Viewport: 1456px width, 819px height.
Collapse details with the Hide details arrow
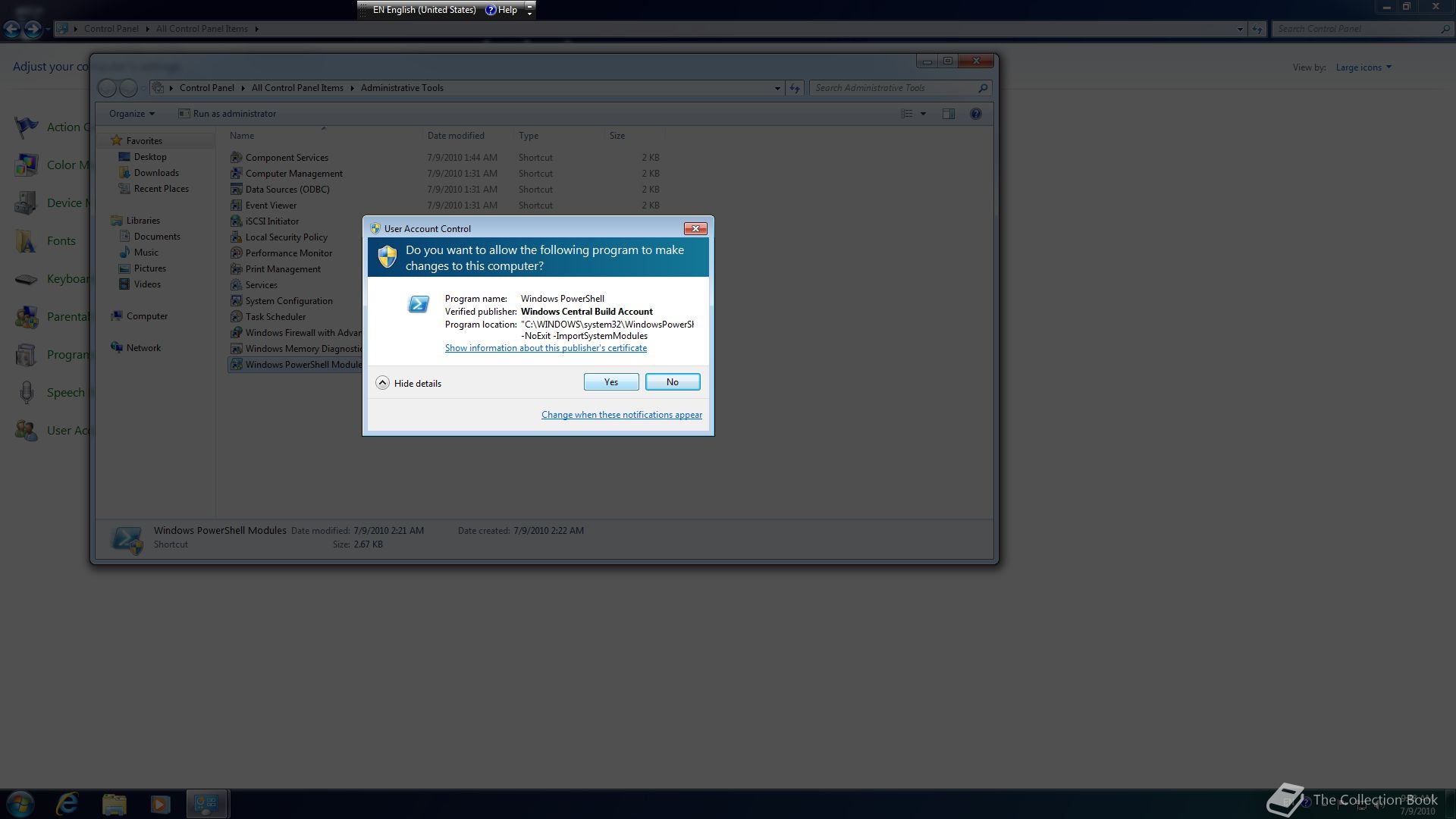382,383
